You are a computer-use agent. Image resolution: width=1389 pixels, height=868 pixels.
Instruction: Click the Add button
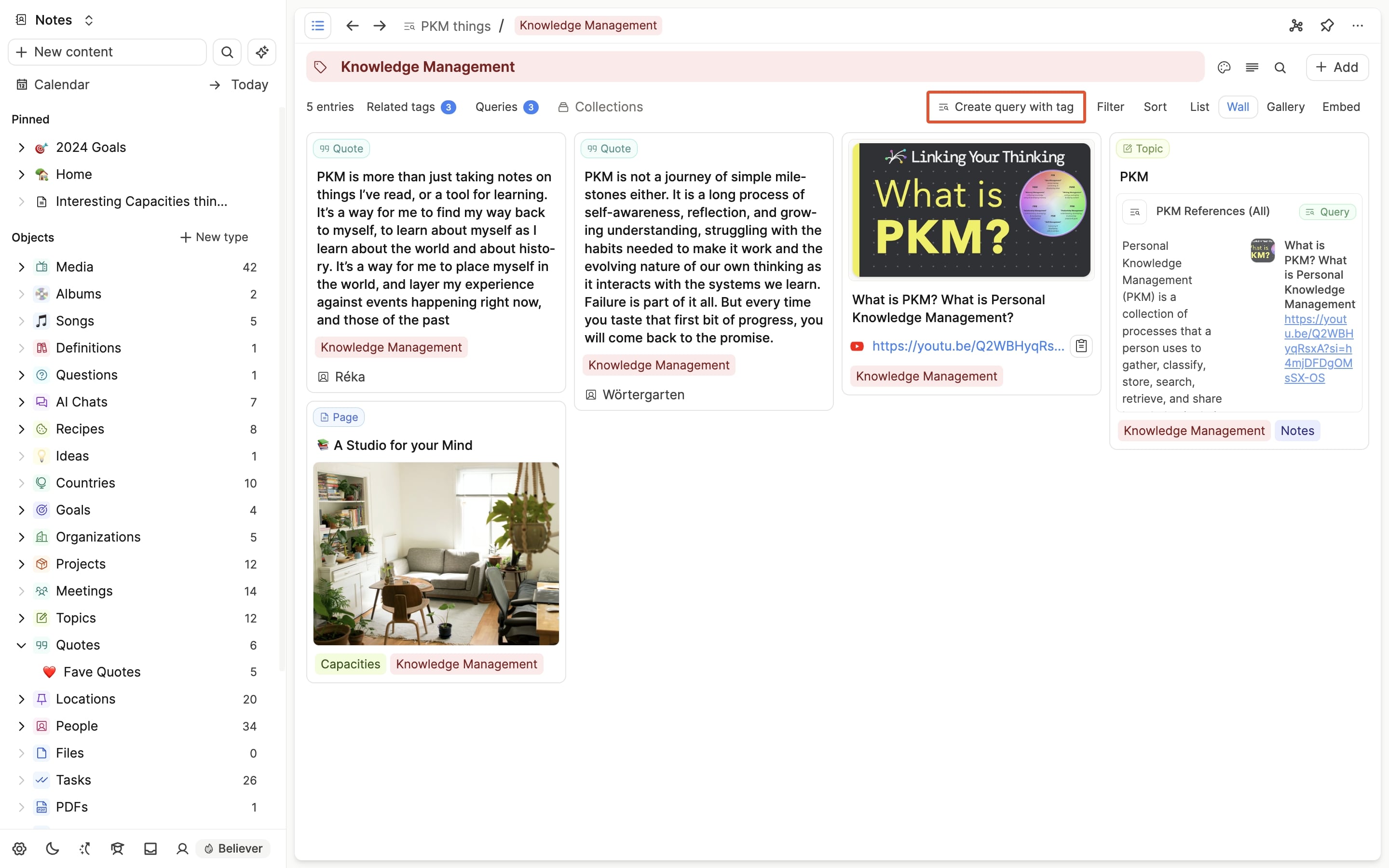[x=1337, y=68]
